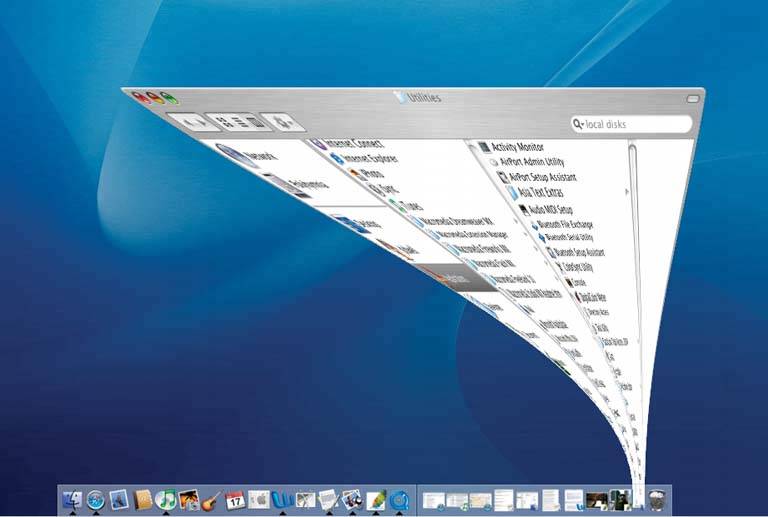Open the Action gear dropdown menu
This screenshot has height=517, width=768.
pos(283,125)
